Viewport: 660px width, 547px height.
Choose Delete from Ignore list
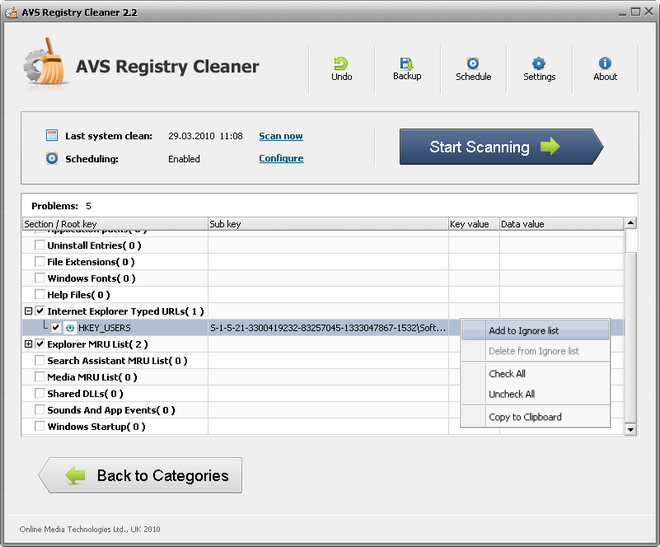(x=535, y=351)
